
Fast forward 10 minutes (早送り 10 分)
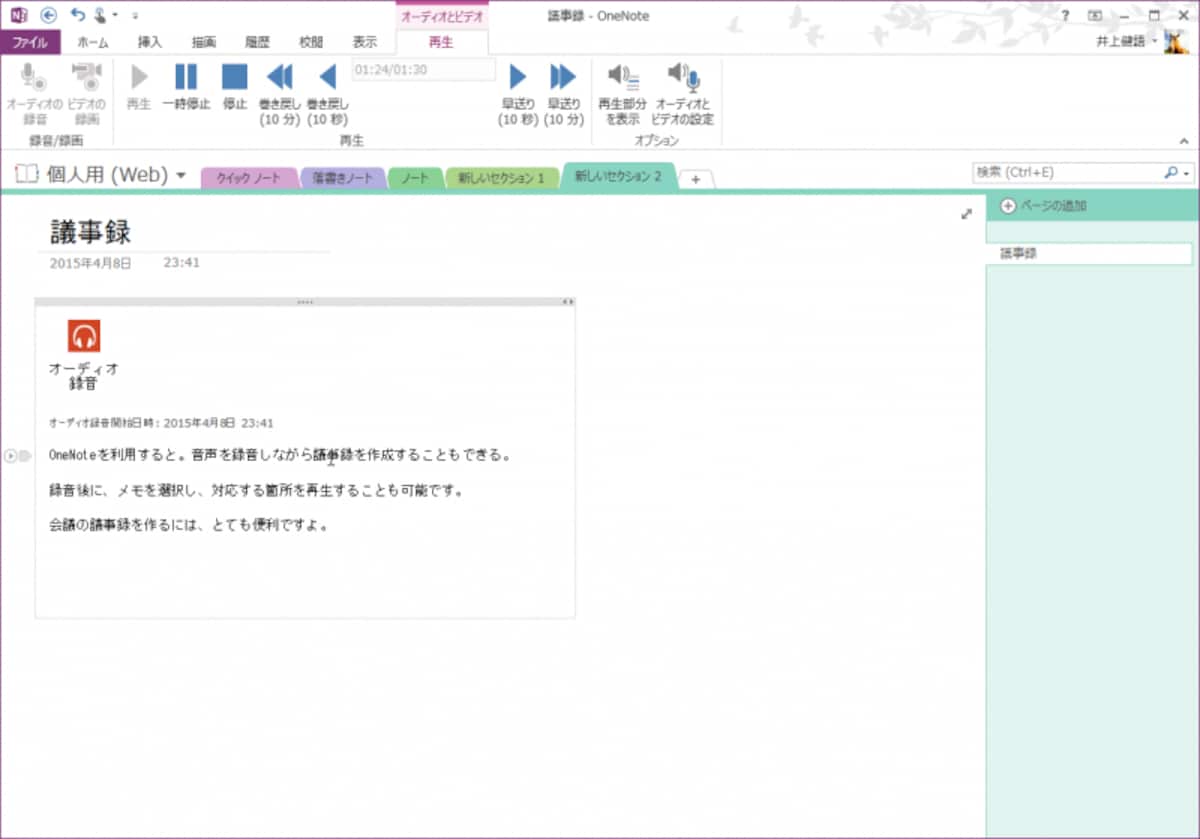point(564,95)
